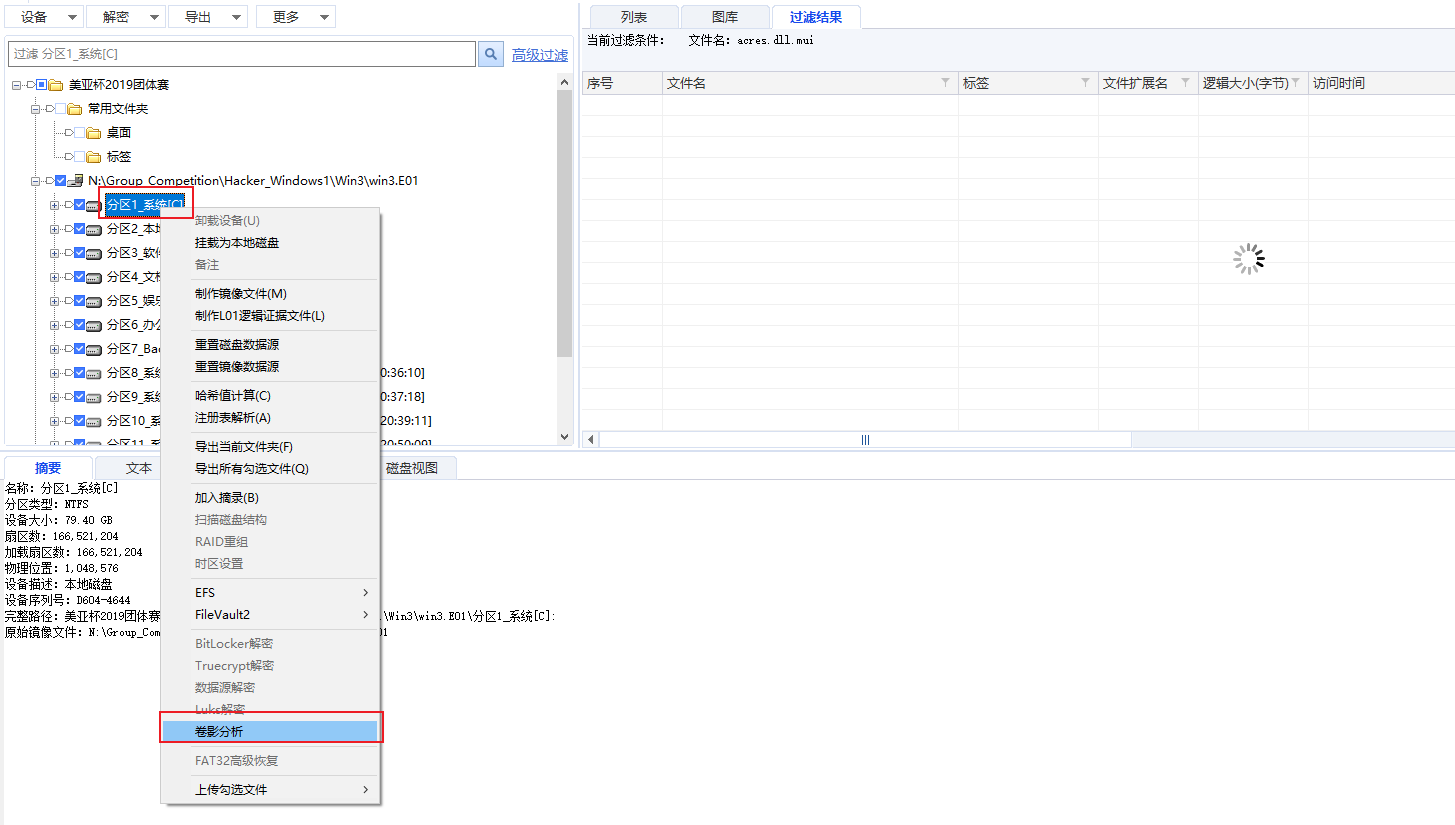Select the 过滤结果 tab
Screen dimensions: 1455x825
click(x=816, y=17)
